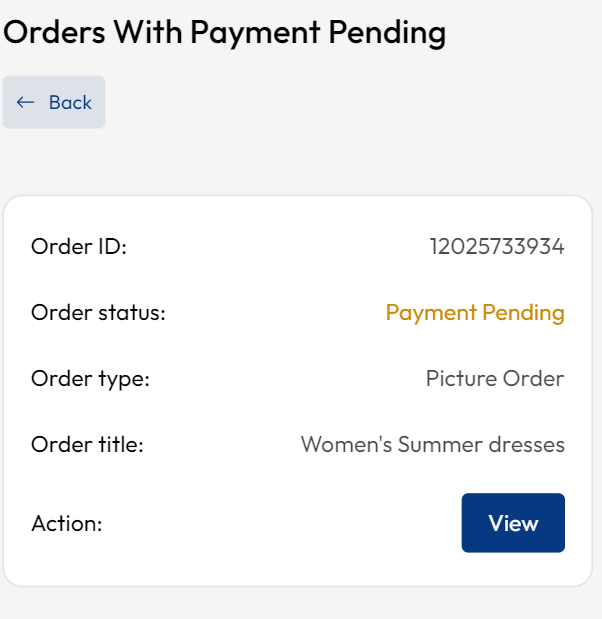Go back using the Back button
The width and height of the screenshot is (602, 619).
click(54, 102)
